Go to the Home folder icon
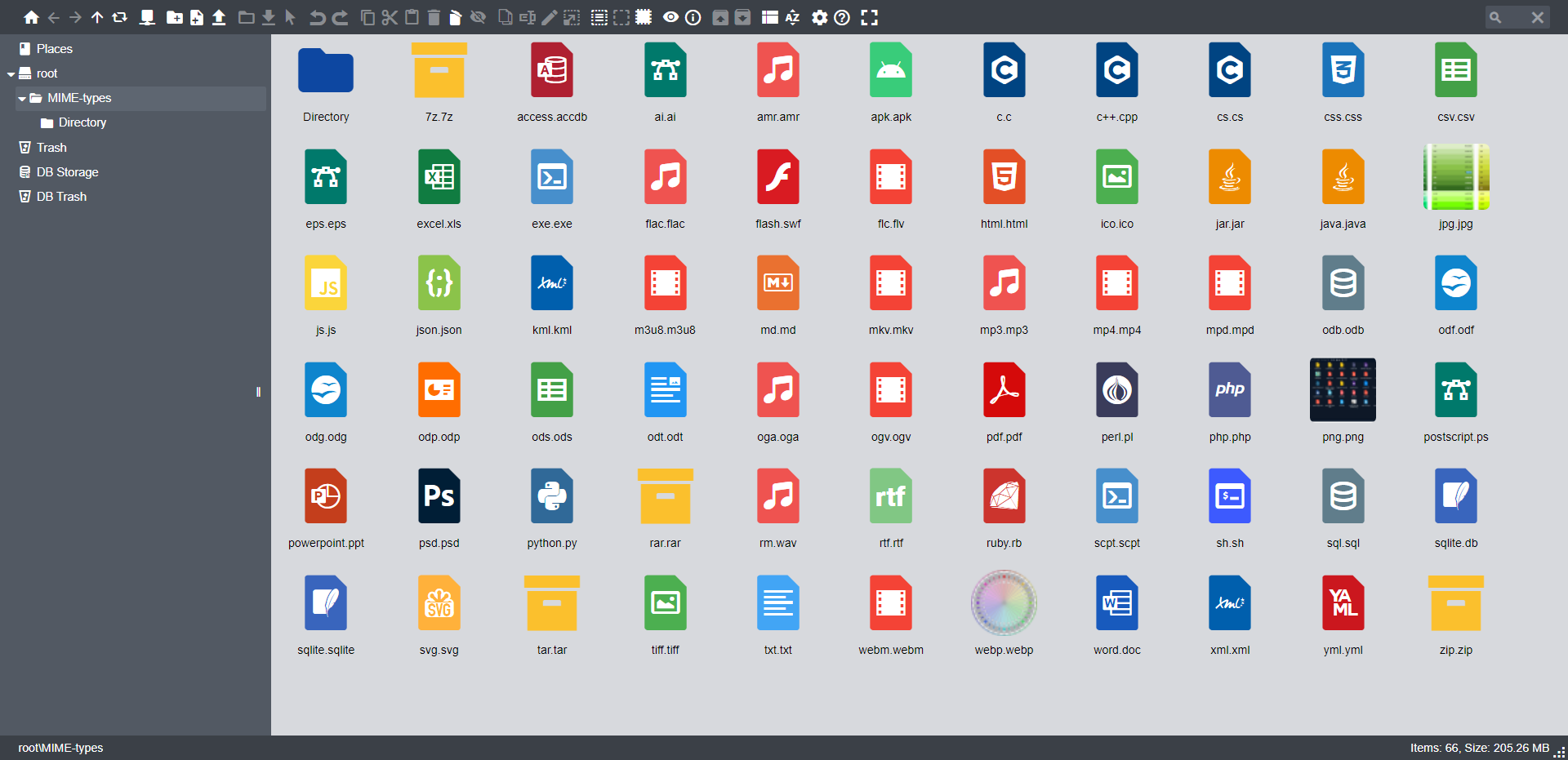The image size is (1568, 760). pyautogui.click(x=31, y=17)
